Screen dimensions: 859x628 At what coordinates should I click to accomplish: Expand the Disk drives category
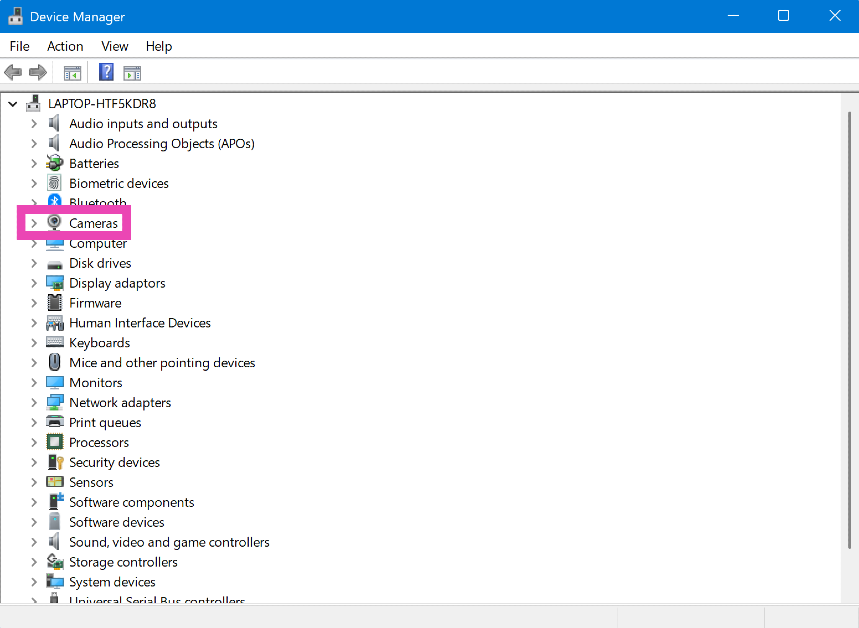[34, 263]
